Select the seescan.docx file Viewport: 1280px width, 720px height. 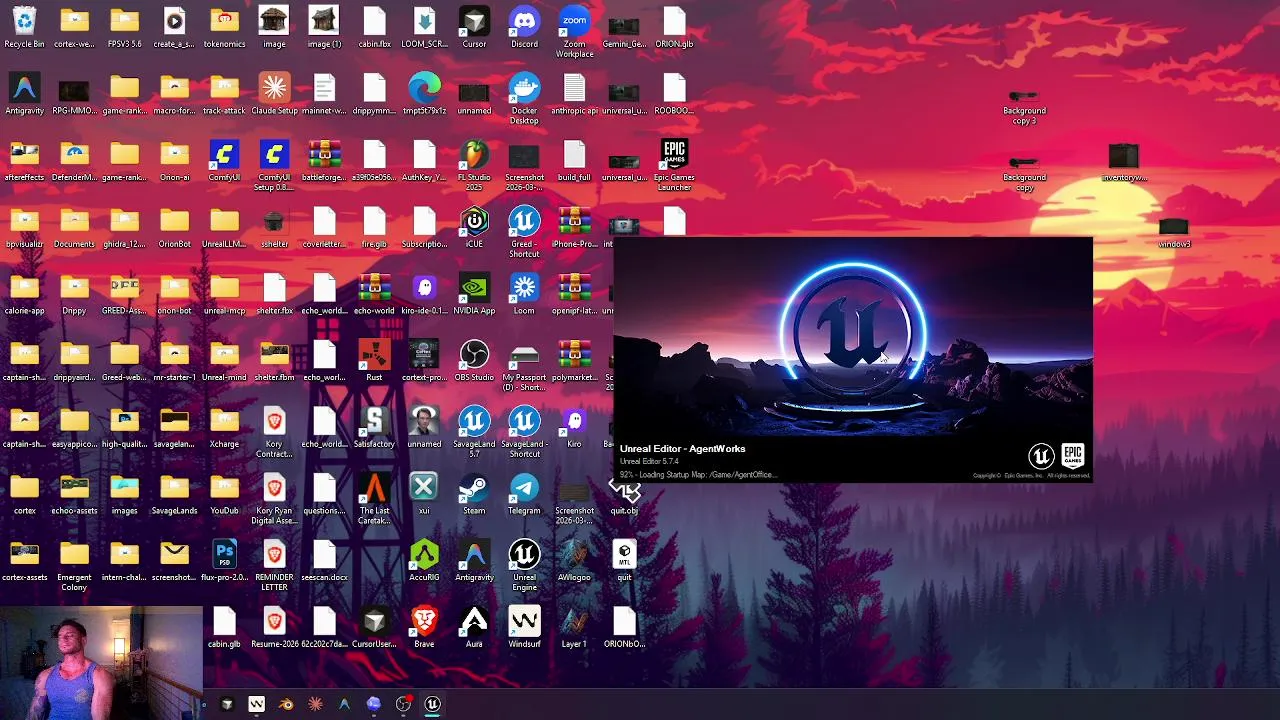tap(324, 562)
